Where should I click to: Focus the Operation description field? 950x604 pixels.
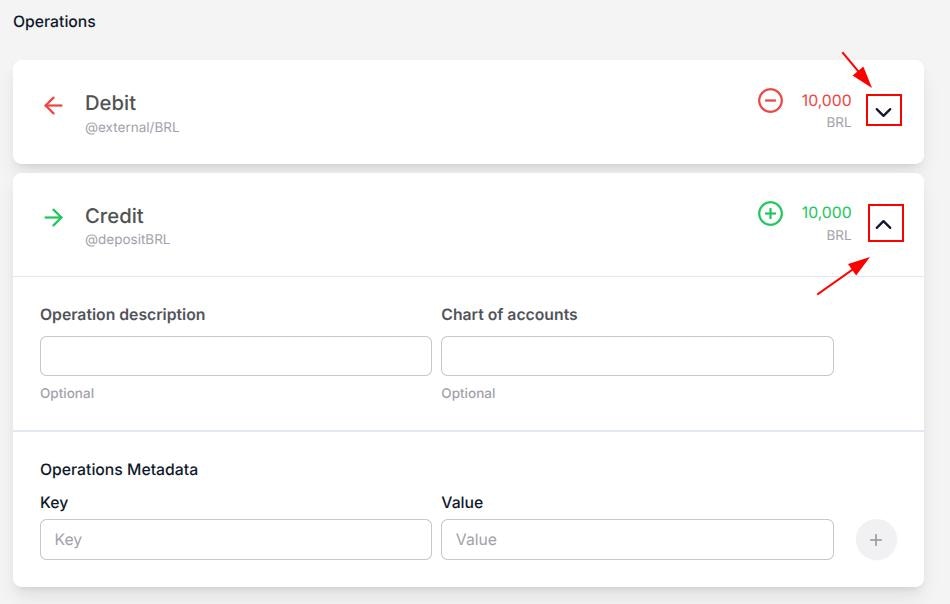tap(236, 356)
